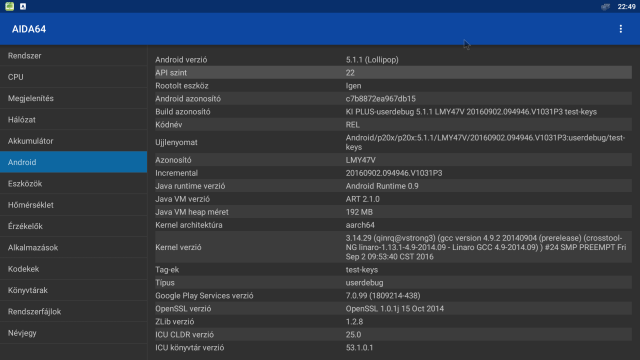Image resolution: width=640 pixels, height=360 pixels.
Task: Tap the network status icon beside clock
Action: [x=605, y=7]
